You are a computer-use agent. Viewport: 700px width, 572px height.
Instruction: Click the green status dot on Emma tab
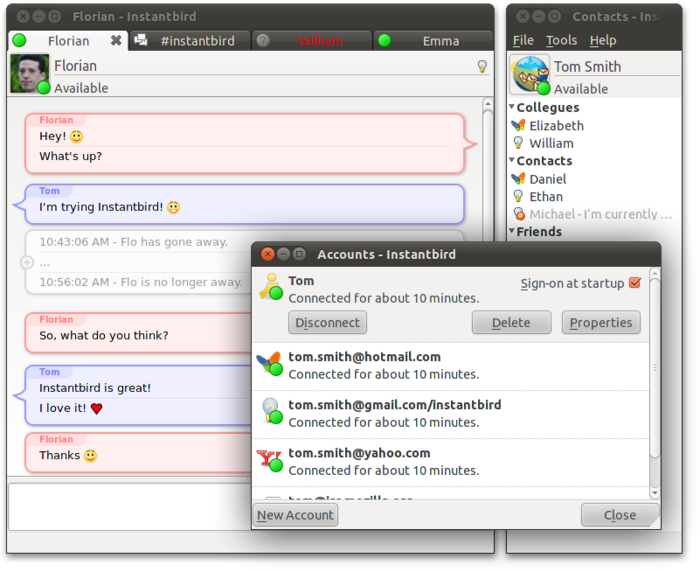click(384, 41)
